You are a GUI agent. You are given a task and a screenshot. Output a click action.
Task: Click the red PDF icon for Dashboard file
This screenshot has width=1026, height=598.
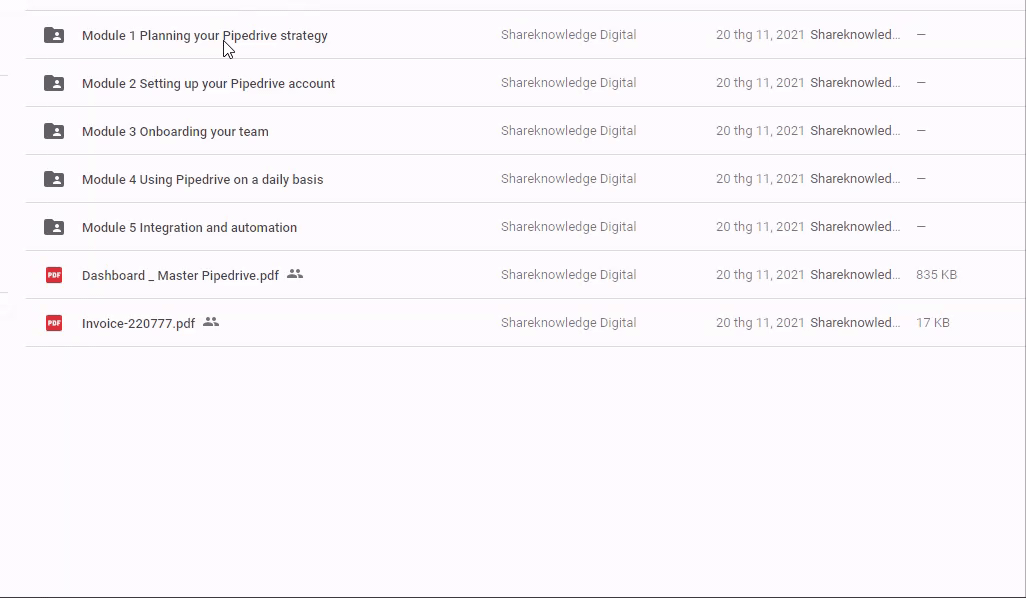coord(54,275)
